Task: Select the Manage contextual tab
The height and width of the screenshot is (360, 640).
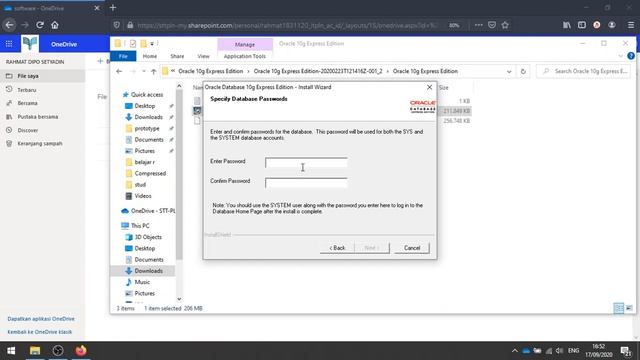Action: pos(245,44)
